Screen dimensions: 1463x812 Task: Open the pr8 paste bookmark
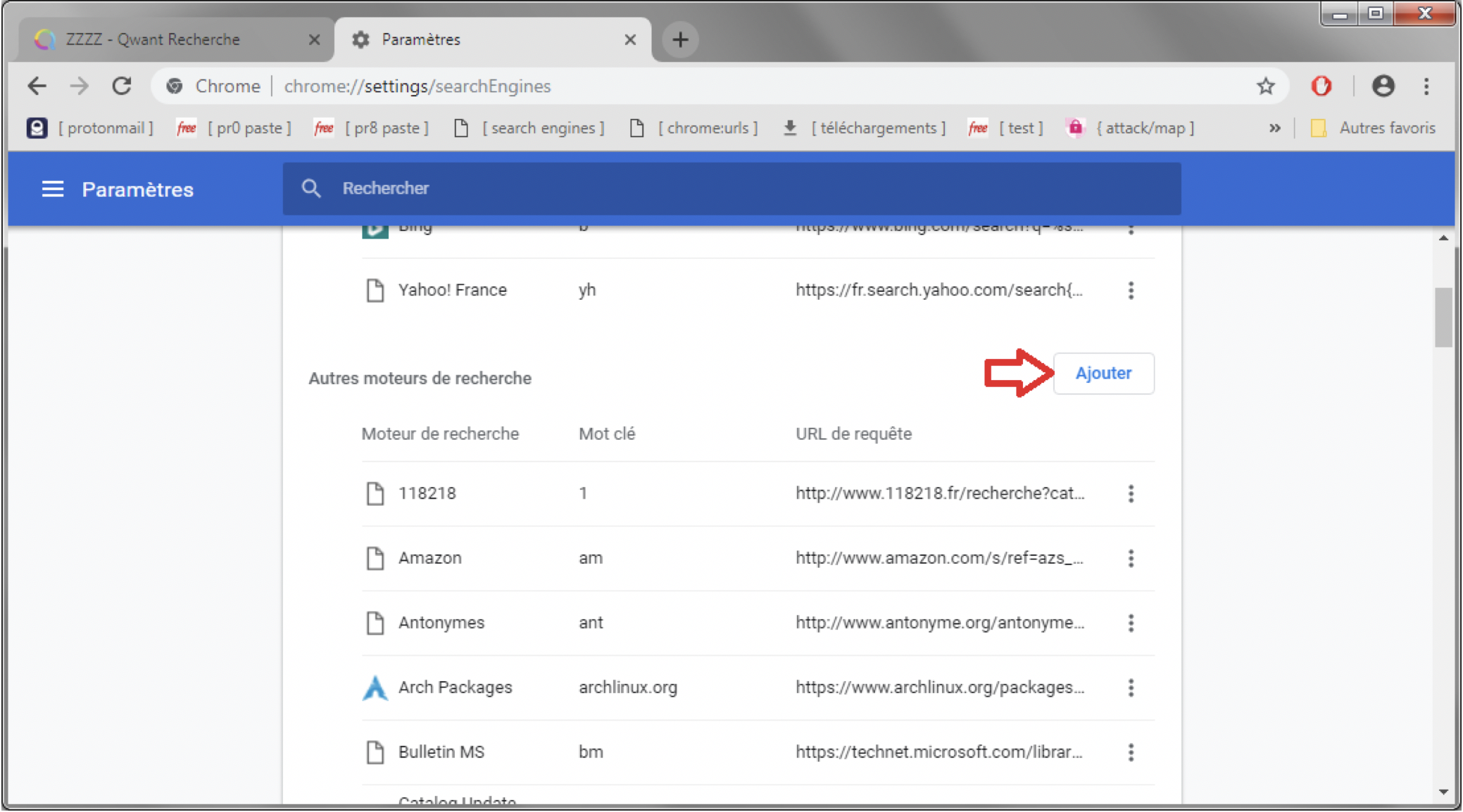click(x=372, y=128)
